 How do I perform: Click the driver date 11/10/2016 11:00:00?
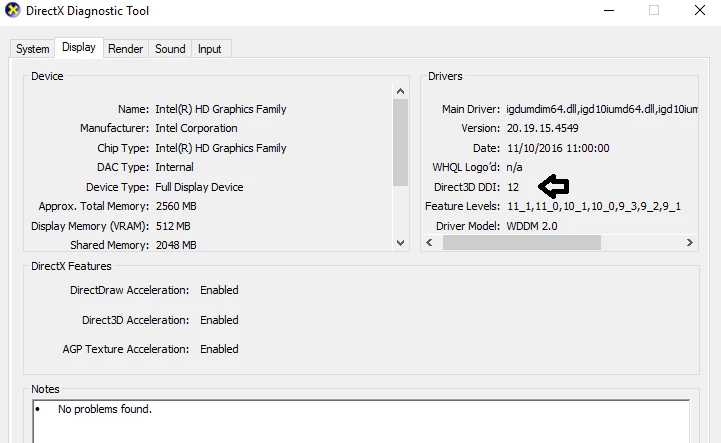point(558,148)
